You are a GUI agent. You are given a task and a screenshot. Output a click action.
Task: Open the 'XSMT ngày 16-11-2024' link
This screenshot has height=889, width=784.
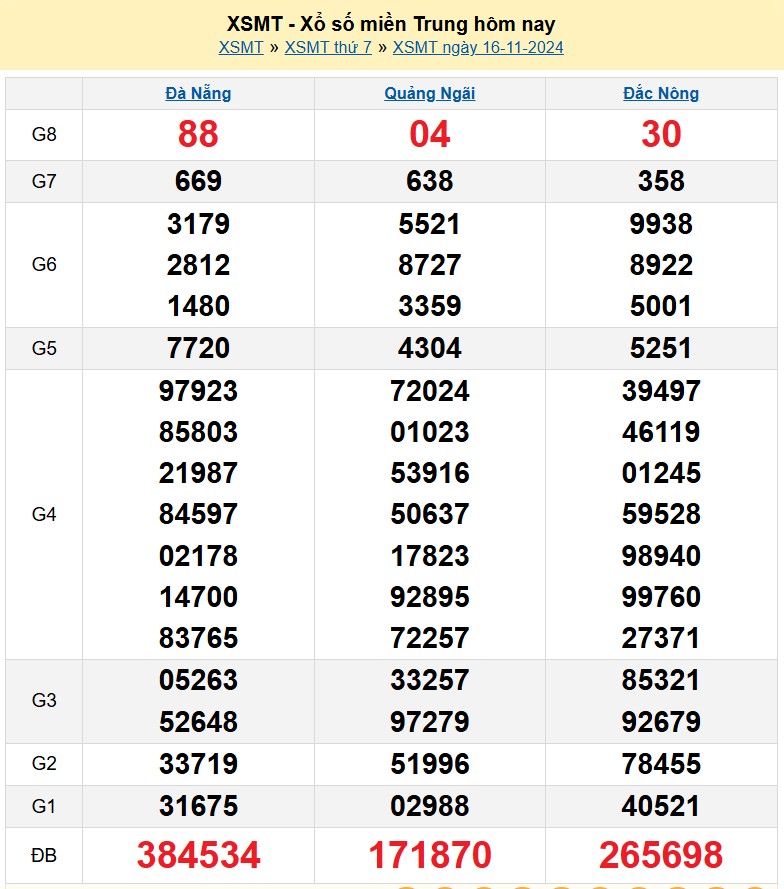click(478, 47)
